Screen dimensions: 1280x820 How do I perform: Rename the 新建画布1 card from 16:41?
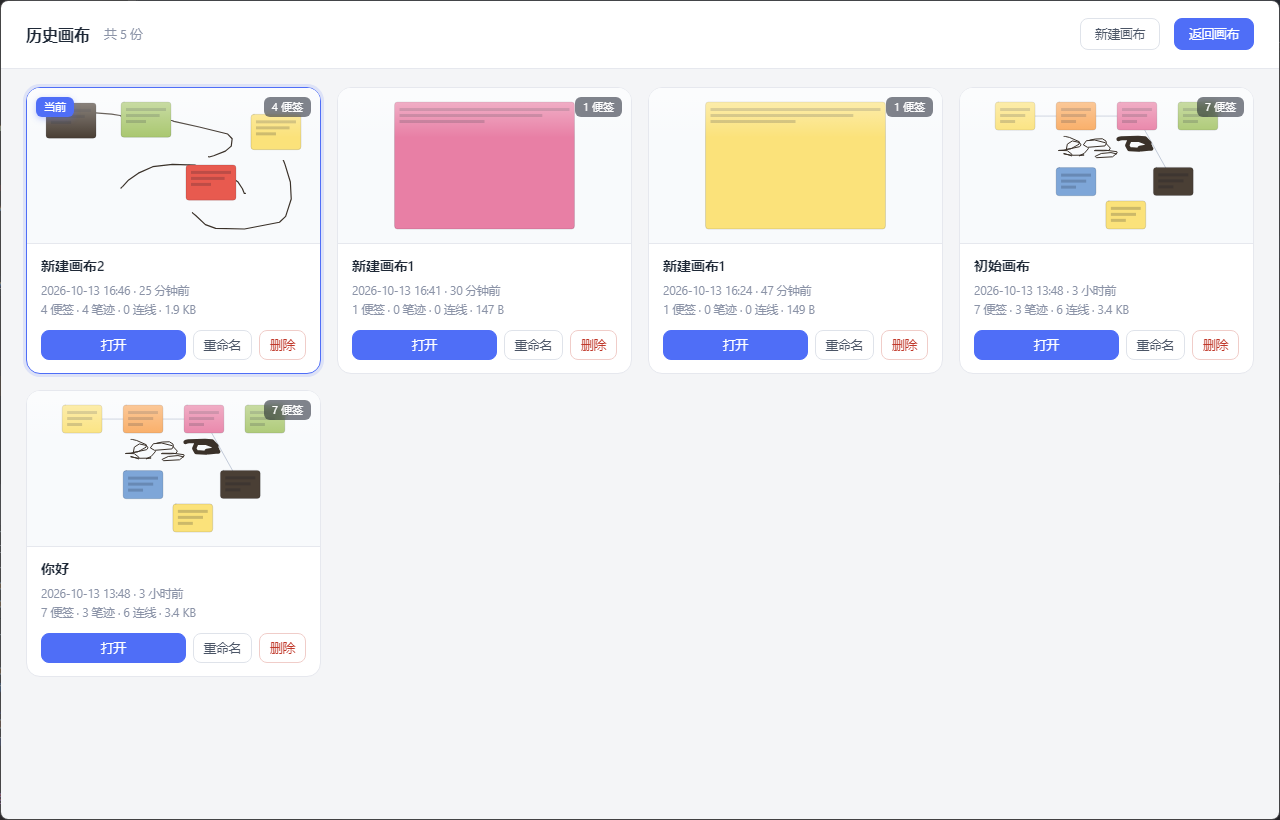tap(533, 345)
